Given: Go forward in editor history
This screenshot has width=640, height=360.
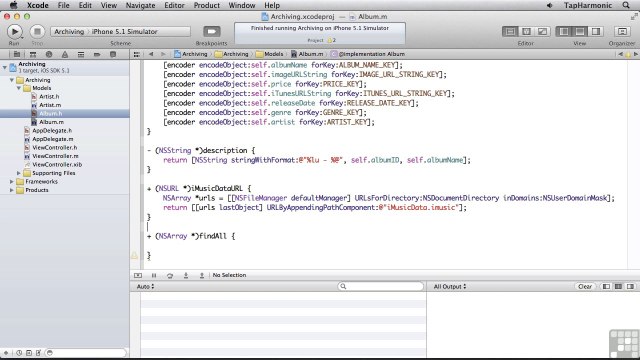Looking at the screenshot, I should point(163,54).
